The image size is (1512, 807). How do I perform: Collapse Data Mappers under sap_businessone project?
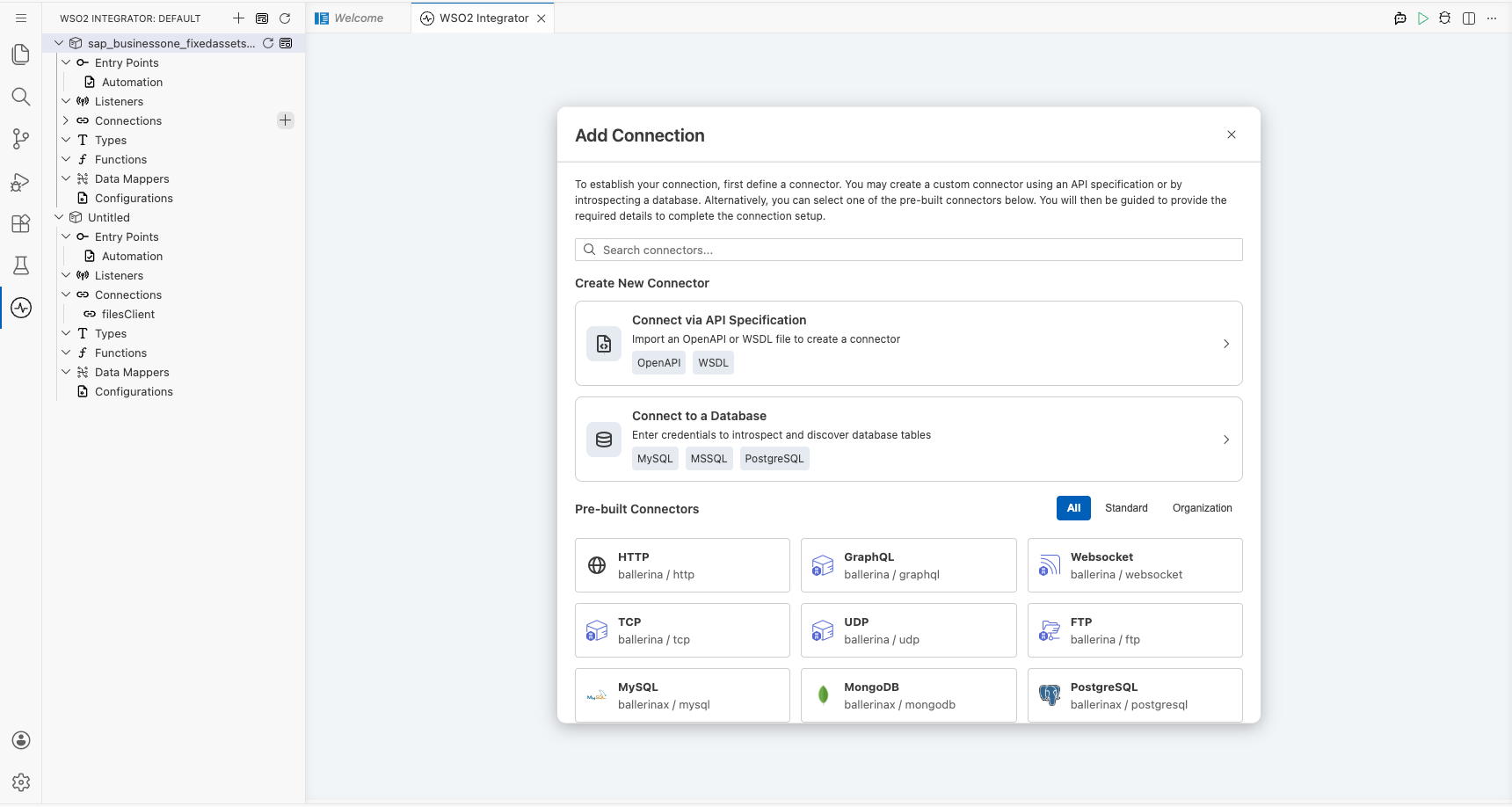pyautogui.click(x=66, y=178)
